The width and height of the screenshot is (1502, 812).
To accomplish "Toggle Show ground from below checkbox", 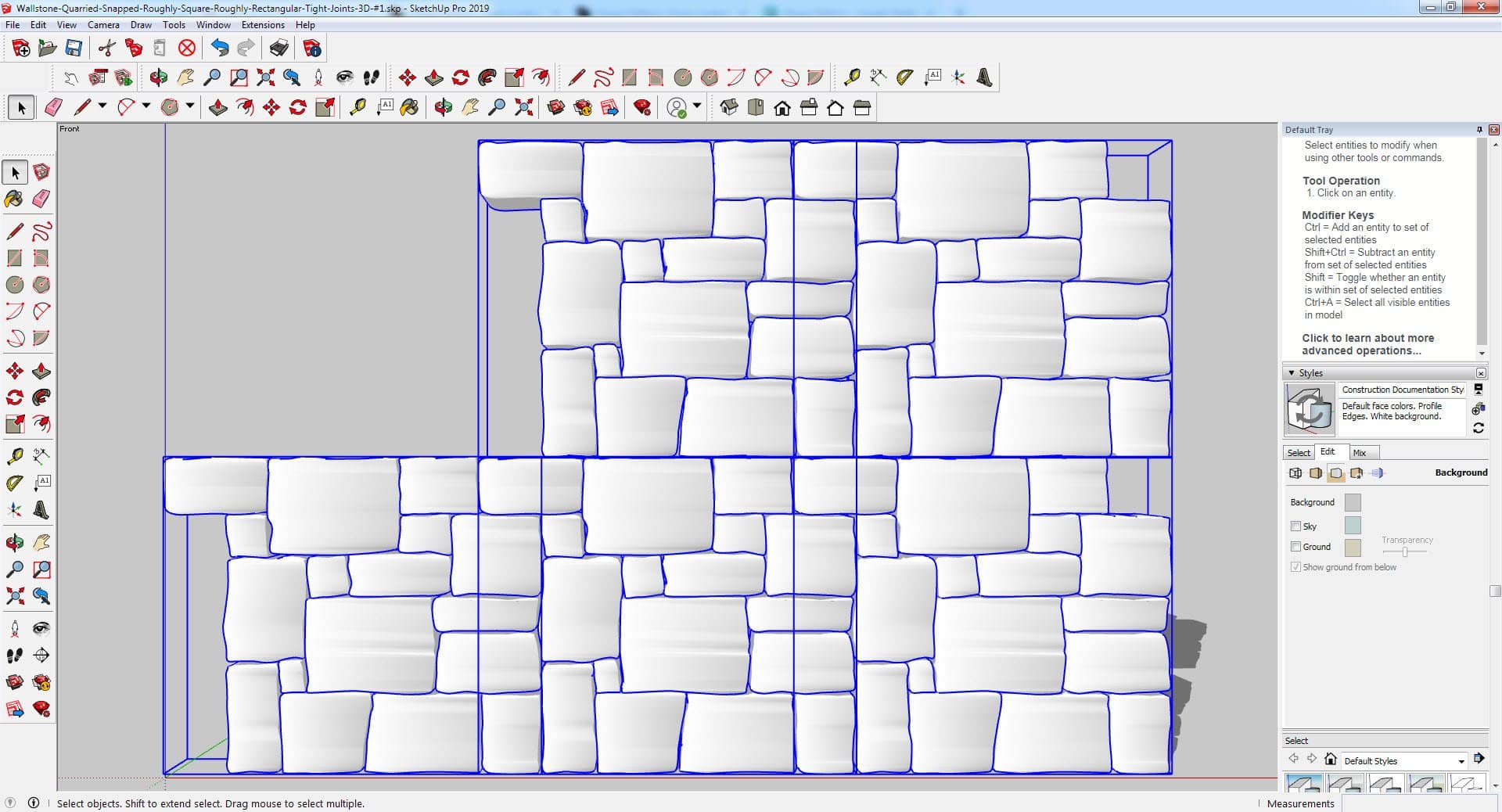I will point(1295,567).
